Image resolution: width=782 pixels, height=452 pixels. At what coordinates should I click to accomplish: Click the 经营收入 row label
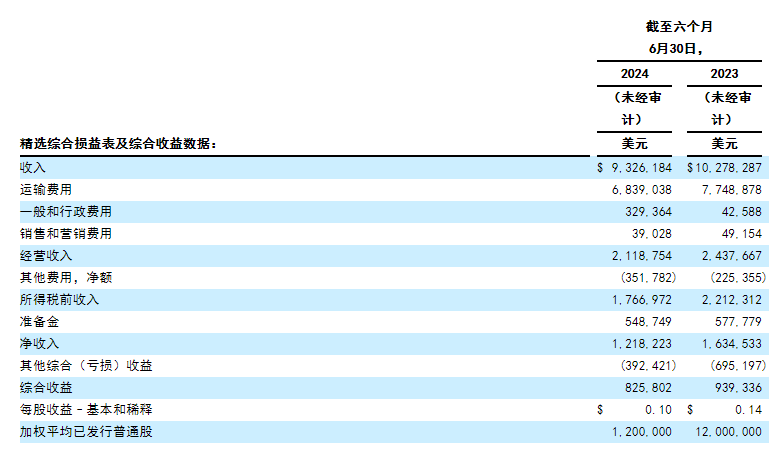[x=46, y=255]
